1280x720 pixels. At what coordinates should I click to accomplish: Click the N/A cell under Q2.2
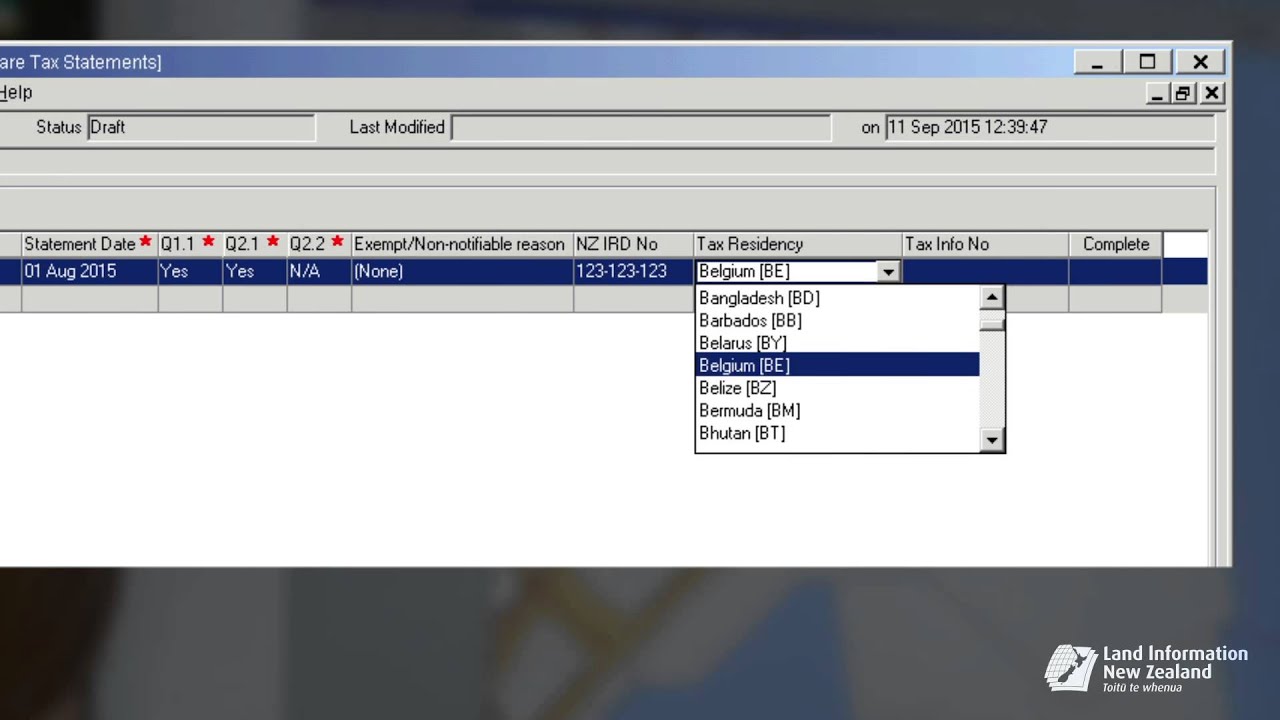tap(319, 271)
